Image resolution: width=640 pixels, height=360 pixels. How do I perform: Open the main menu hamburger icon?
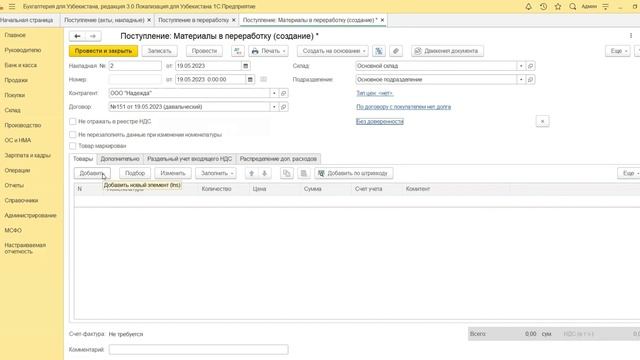coord(12,7)
